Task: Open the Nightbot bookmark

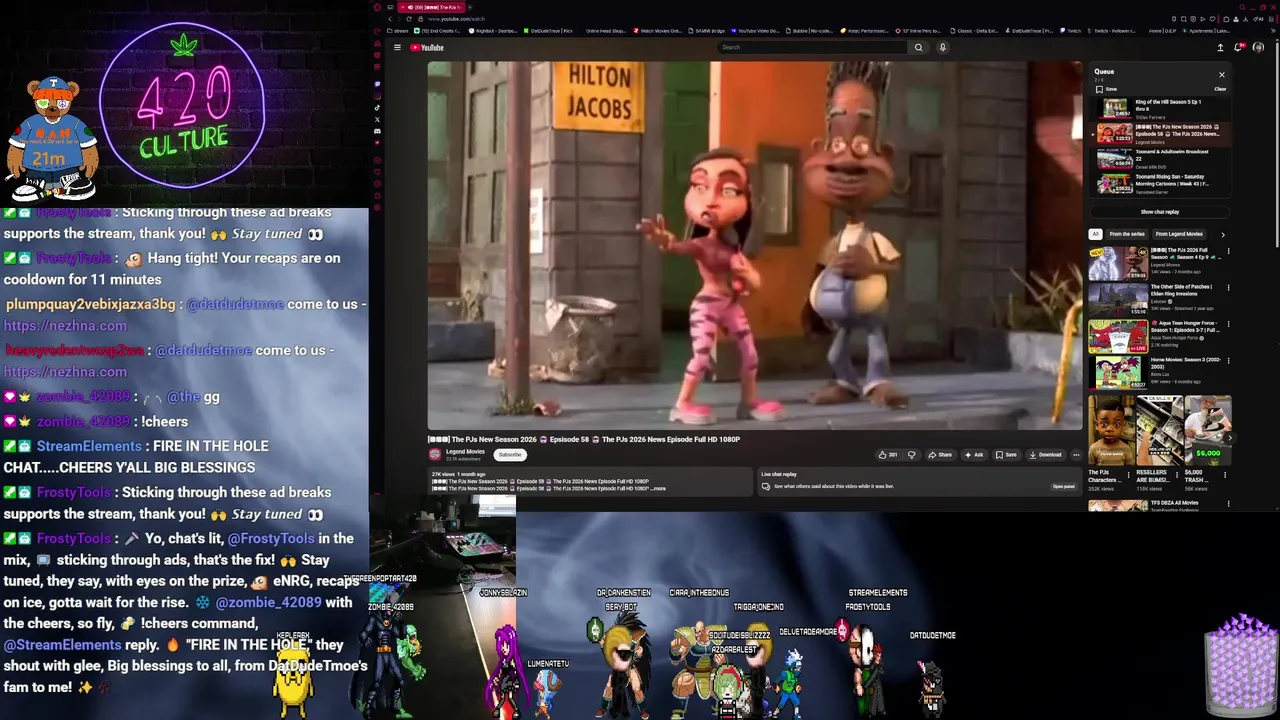Action: coord(494,31)
